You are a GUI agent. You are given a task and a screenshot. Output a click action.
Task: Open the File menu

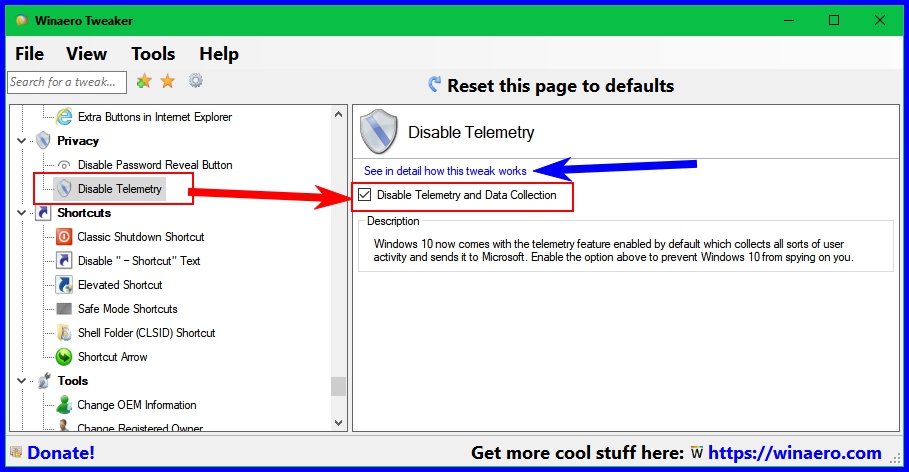30,54
